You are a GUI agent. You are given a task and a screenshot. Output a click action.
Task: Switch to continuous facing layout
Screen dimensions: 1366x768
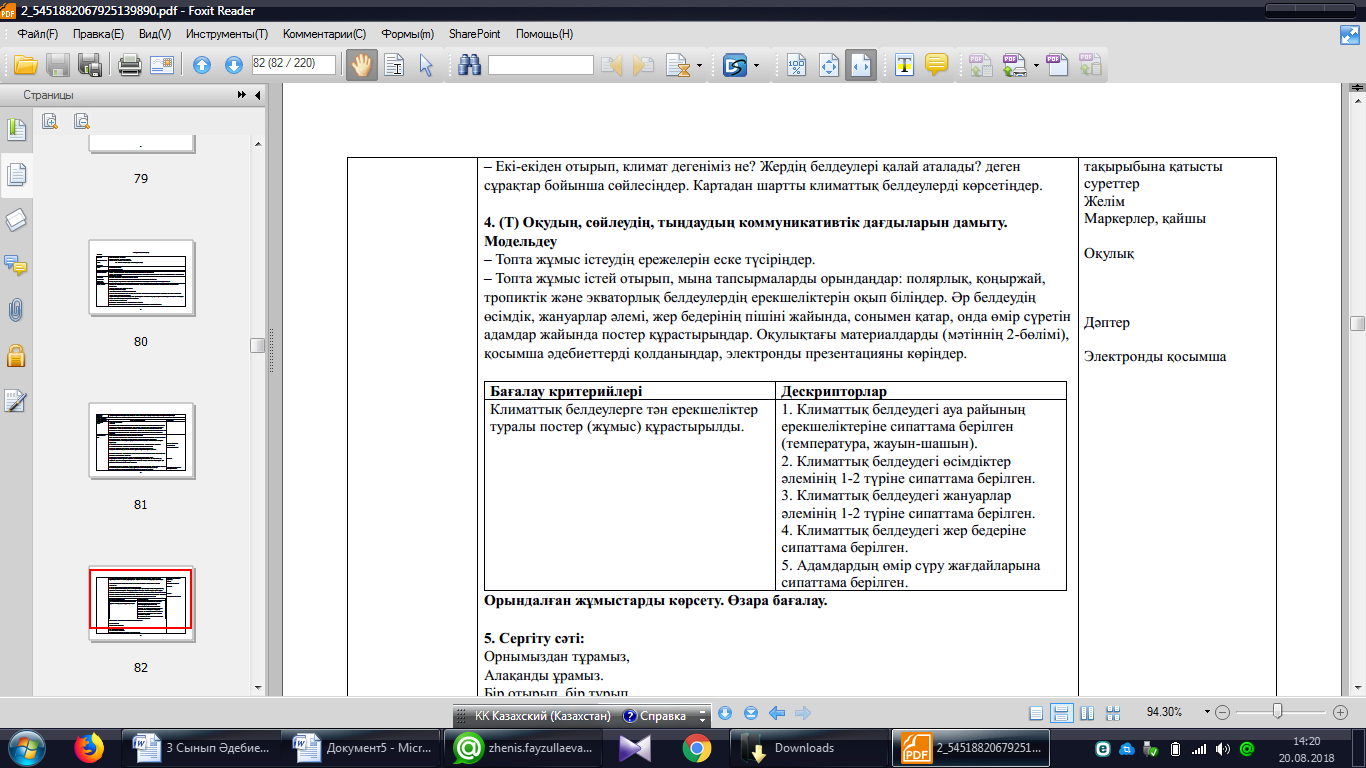pyautogui.click(x=1112, y=713)
